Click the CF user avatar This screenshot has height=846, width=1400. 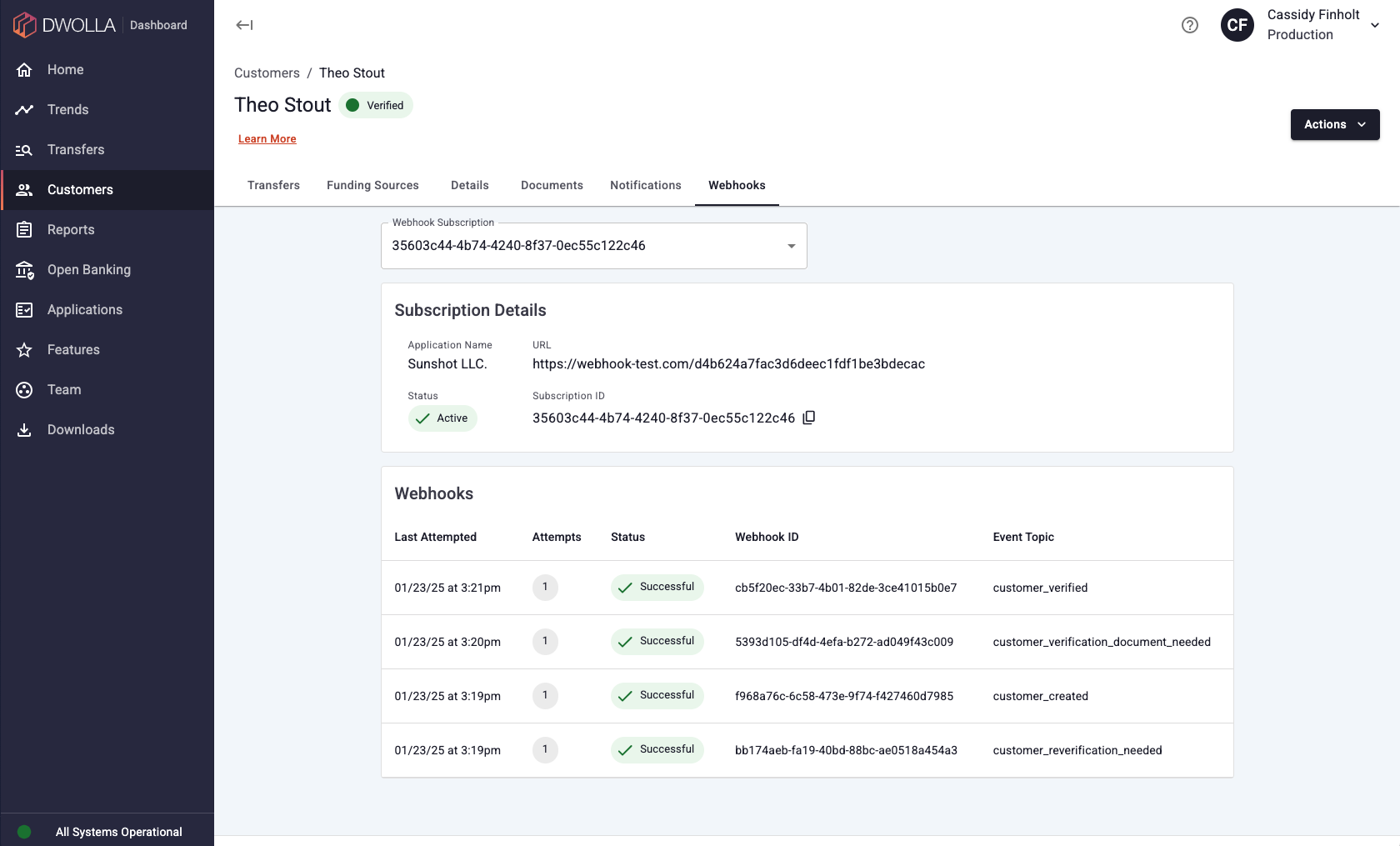coord(1237,25)
